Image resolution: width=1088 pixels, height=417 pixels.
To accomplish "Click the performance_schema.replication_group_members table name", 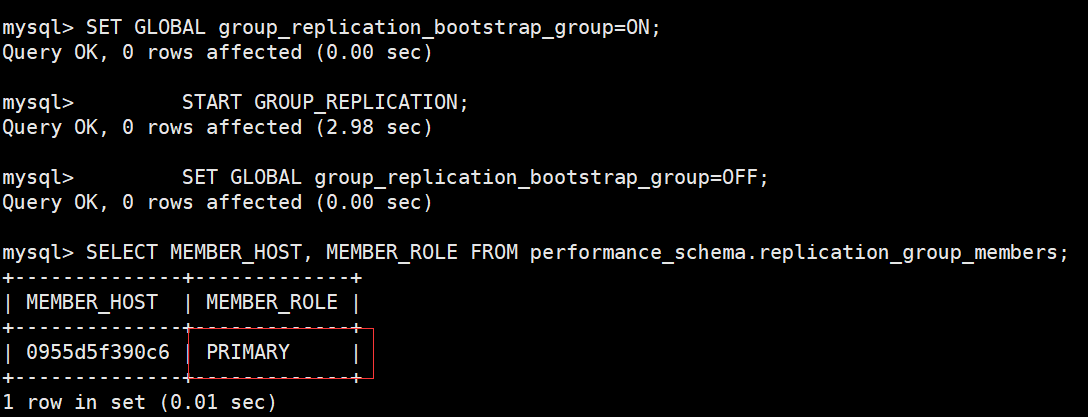I will [799, 253].
